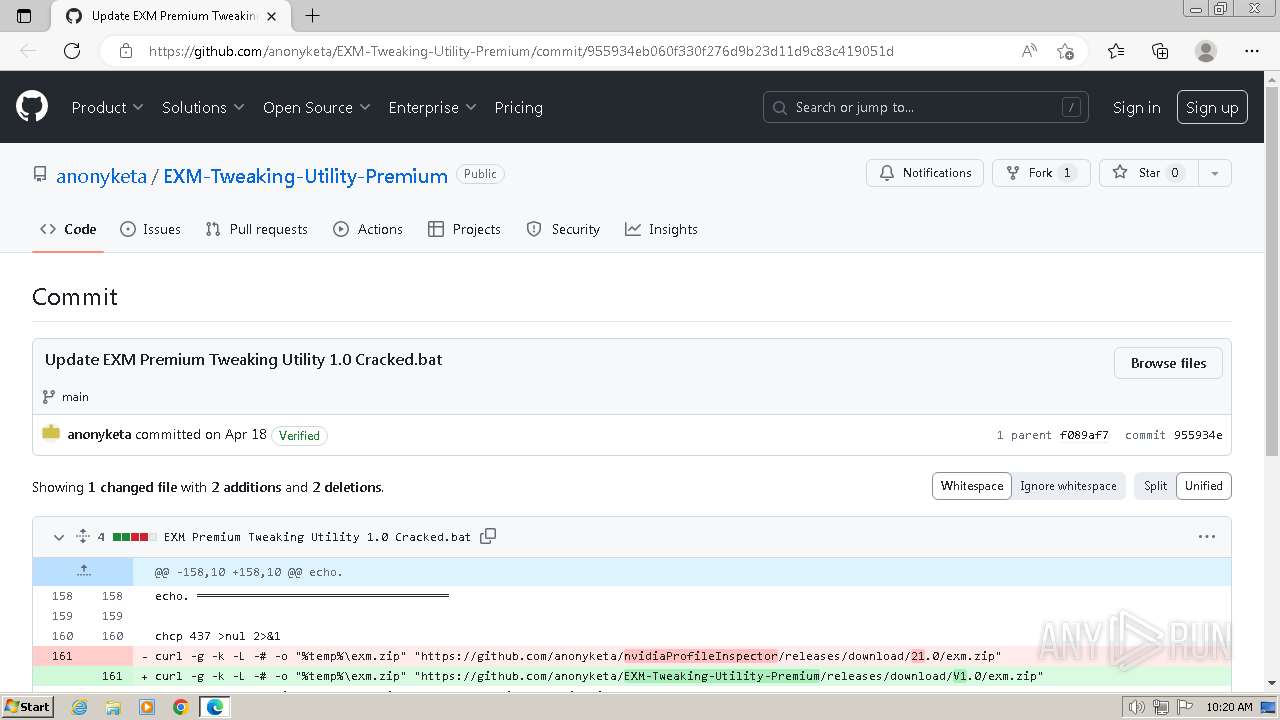Go to the GitHub homepage via the logo
The image size is (1280, 720).
pyautogui.click(x=32, y=106)
